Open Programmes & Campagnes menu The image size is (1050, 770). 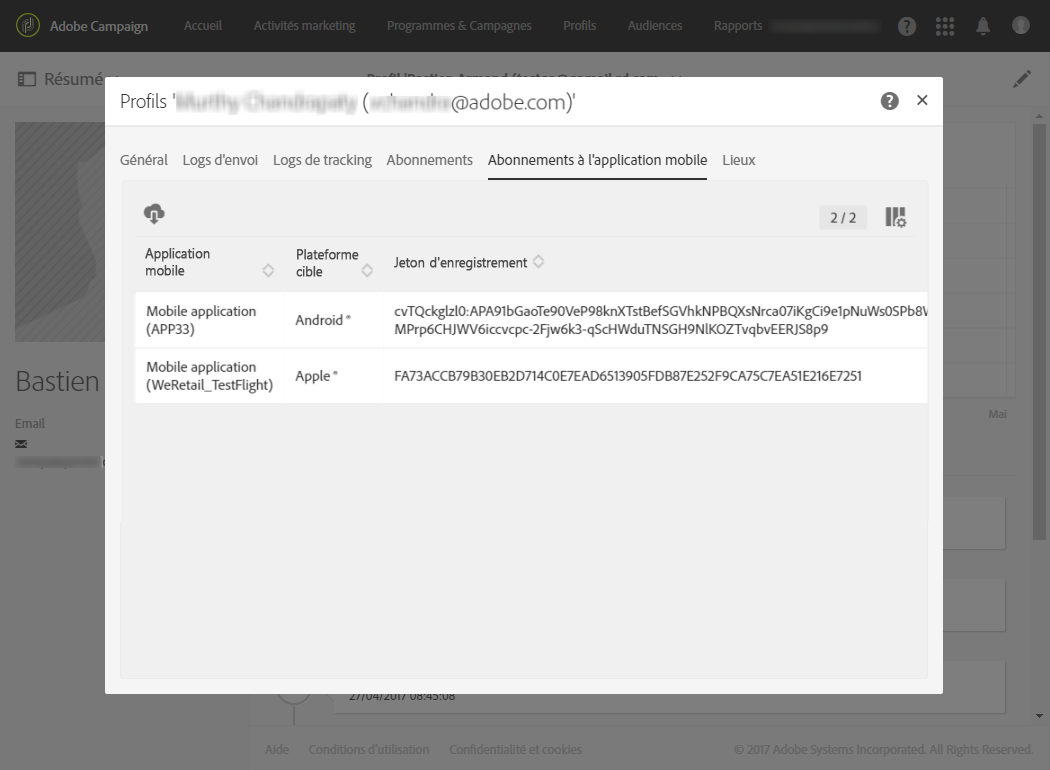click(x=459, y=25)
